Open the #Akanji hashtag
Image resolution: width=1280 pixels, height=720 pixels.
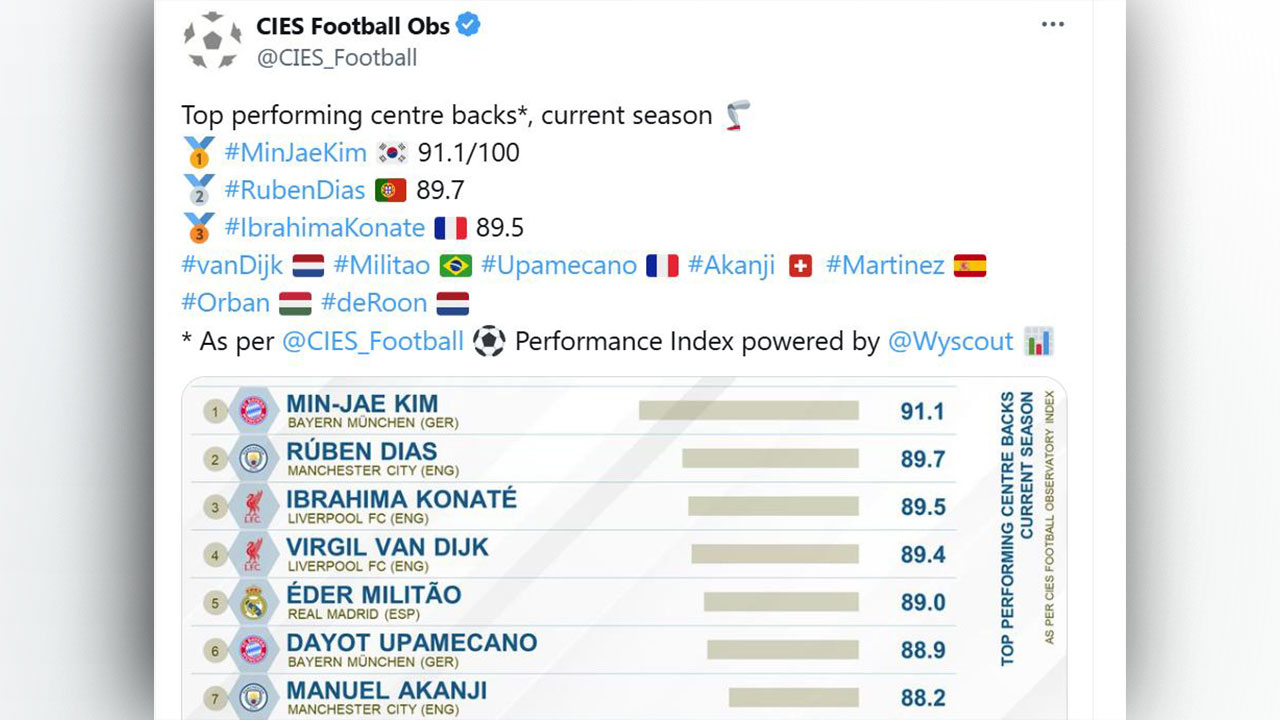(x=739, y=266)
